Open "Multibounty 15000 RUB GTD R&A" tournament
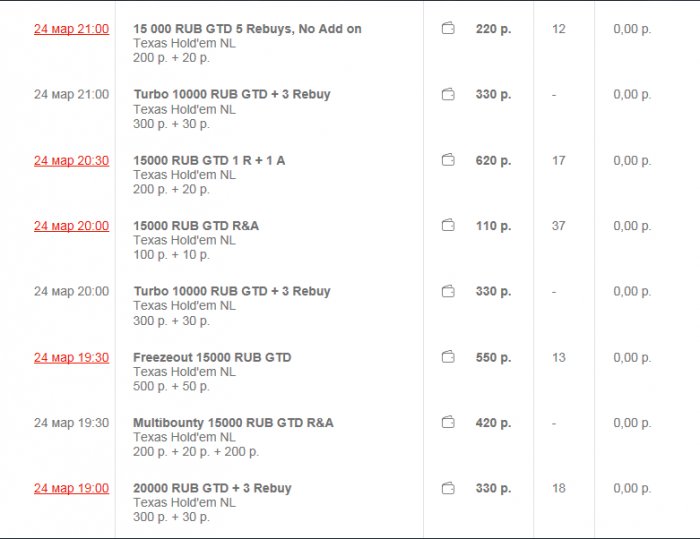This screenshot has width=700, height=539. click(233, 423)
